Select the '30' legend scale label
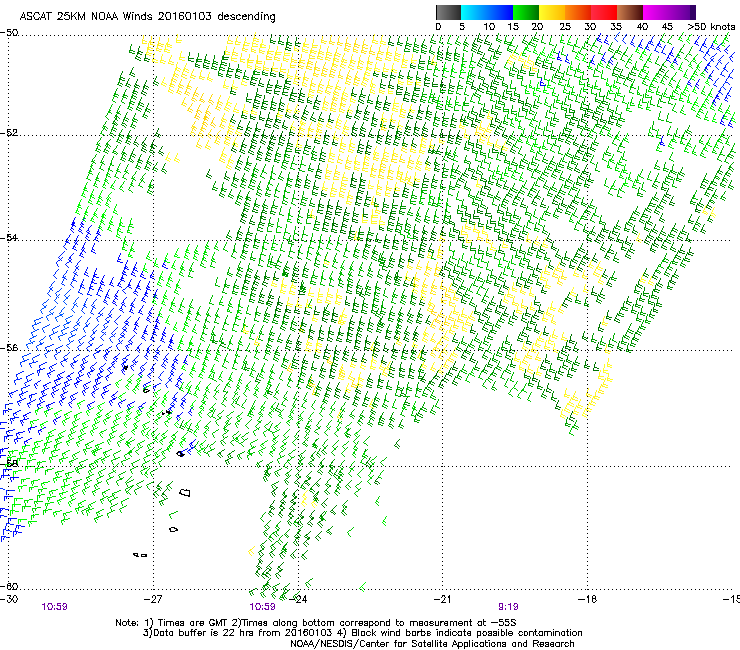This screenshot has height=650, width=740. click(590, 27)
